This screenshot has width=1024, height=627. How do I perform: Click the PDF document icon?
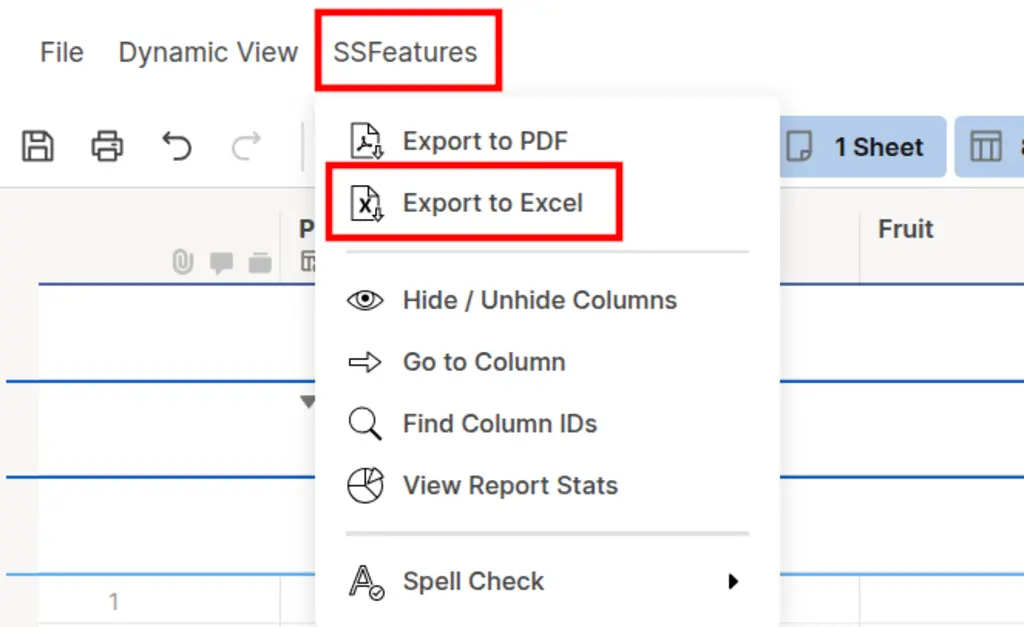366,140
